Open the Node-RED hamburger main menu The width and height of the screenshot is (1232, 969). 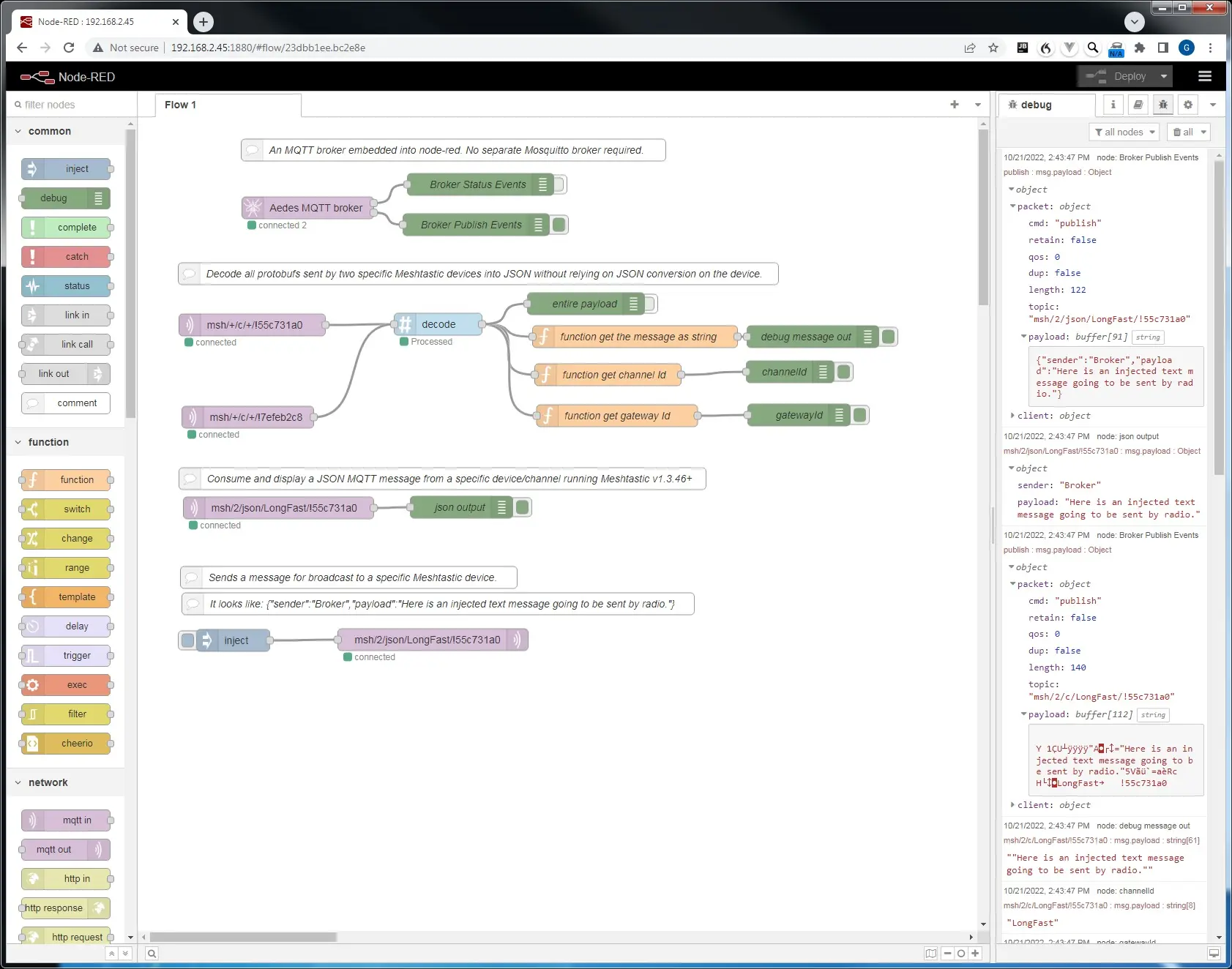point(1204,76)
